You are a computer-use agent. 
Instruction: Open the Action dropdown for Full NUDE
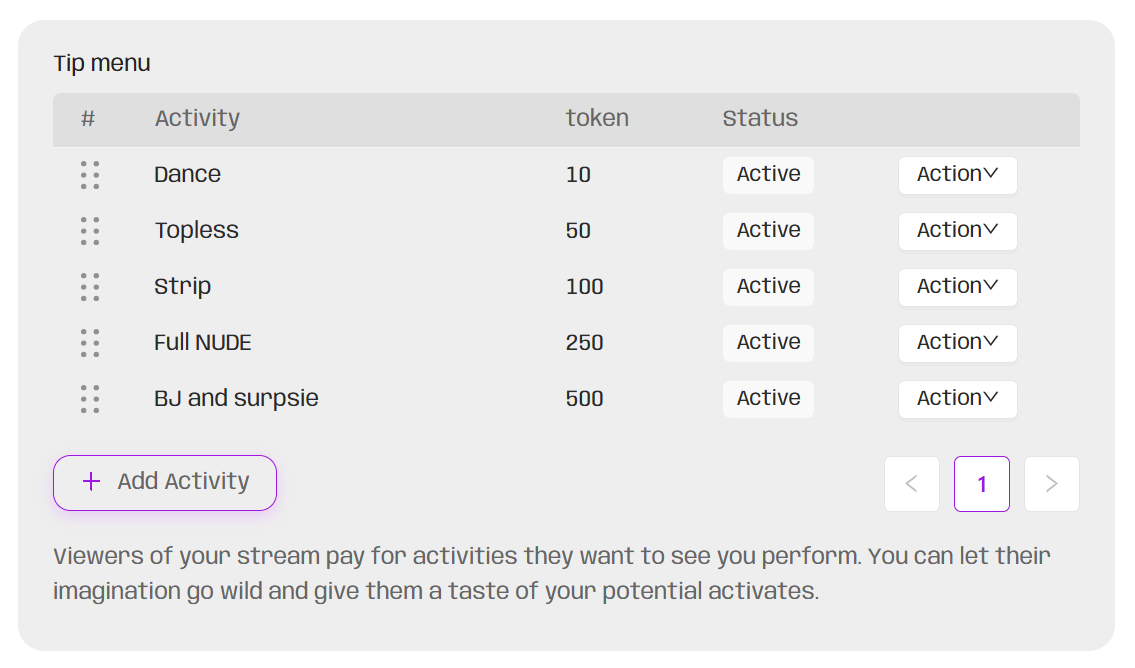point(957,343)
